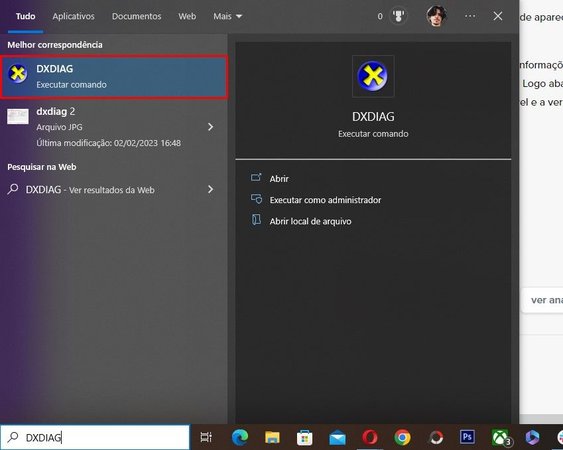The width and height of the screenshot is (563, 450).
Task: Click the DXDIAG title in preview pane
Action: point(373,117)
